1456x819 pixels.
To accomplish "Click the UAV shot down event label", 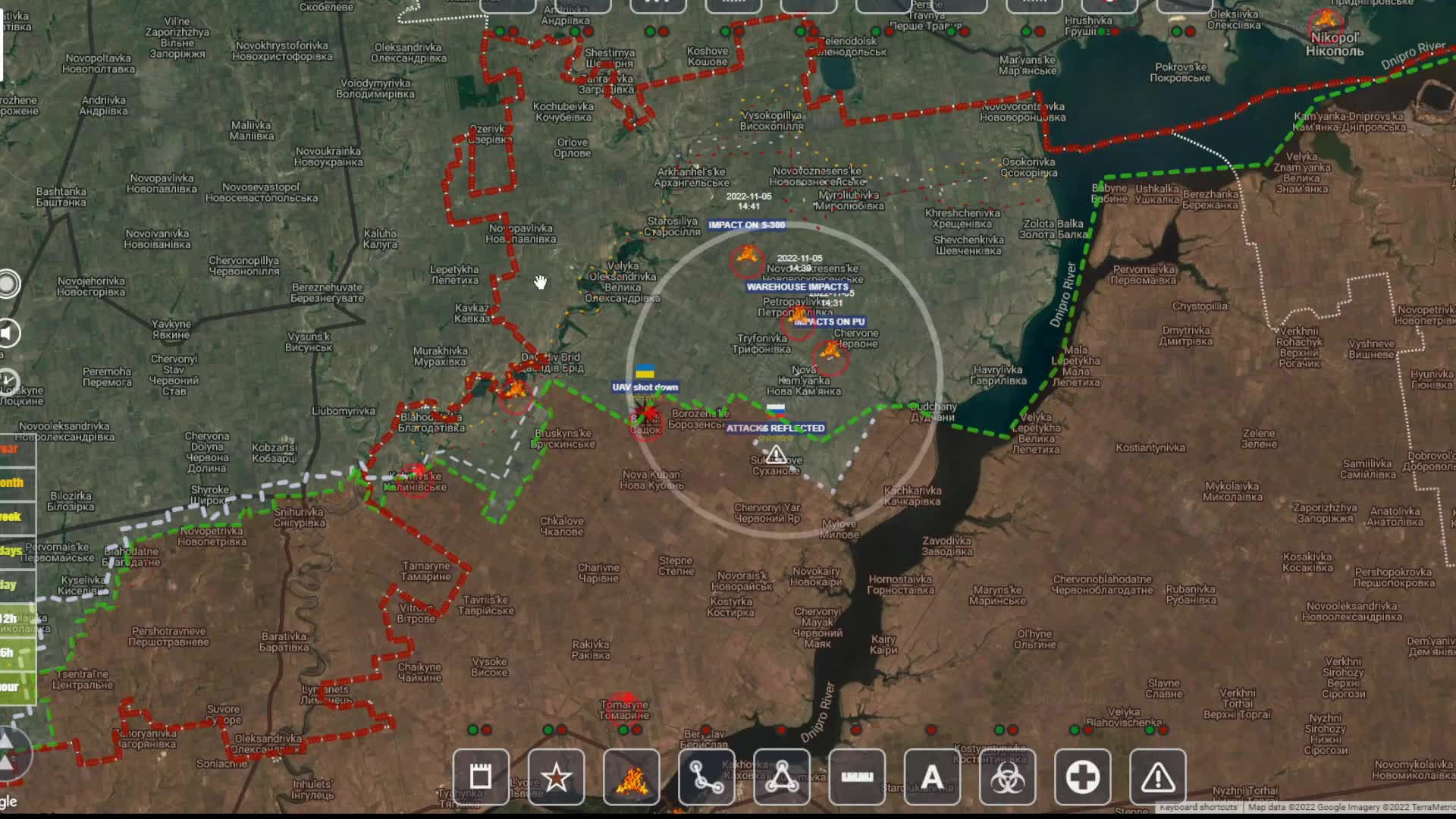I will 645,387.
